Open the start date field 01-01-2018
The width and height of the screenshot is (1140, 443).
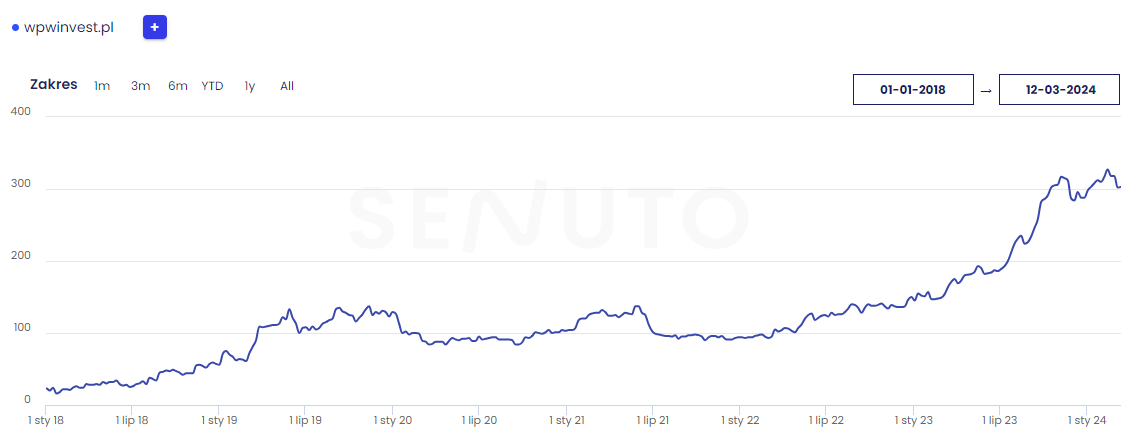(913, 89)
